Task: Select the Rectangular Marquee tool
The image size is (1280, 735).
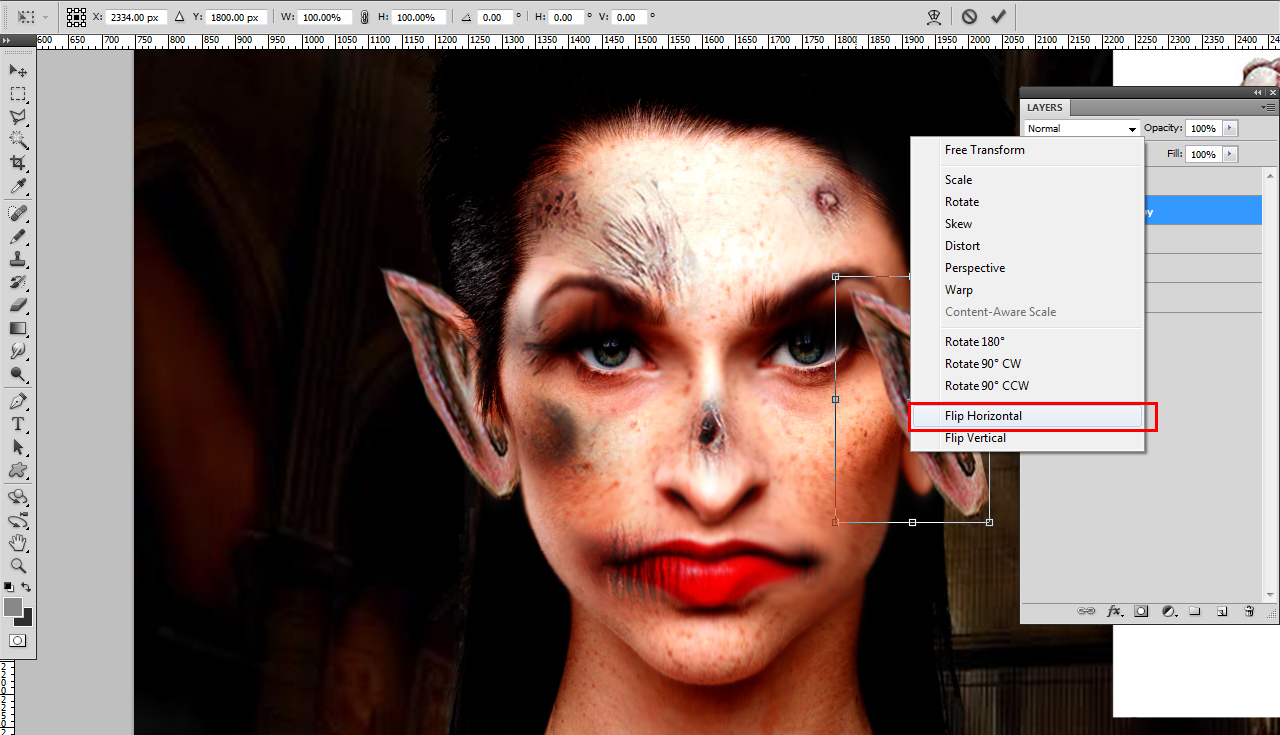Action: (x=18, y=94)
